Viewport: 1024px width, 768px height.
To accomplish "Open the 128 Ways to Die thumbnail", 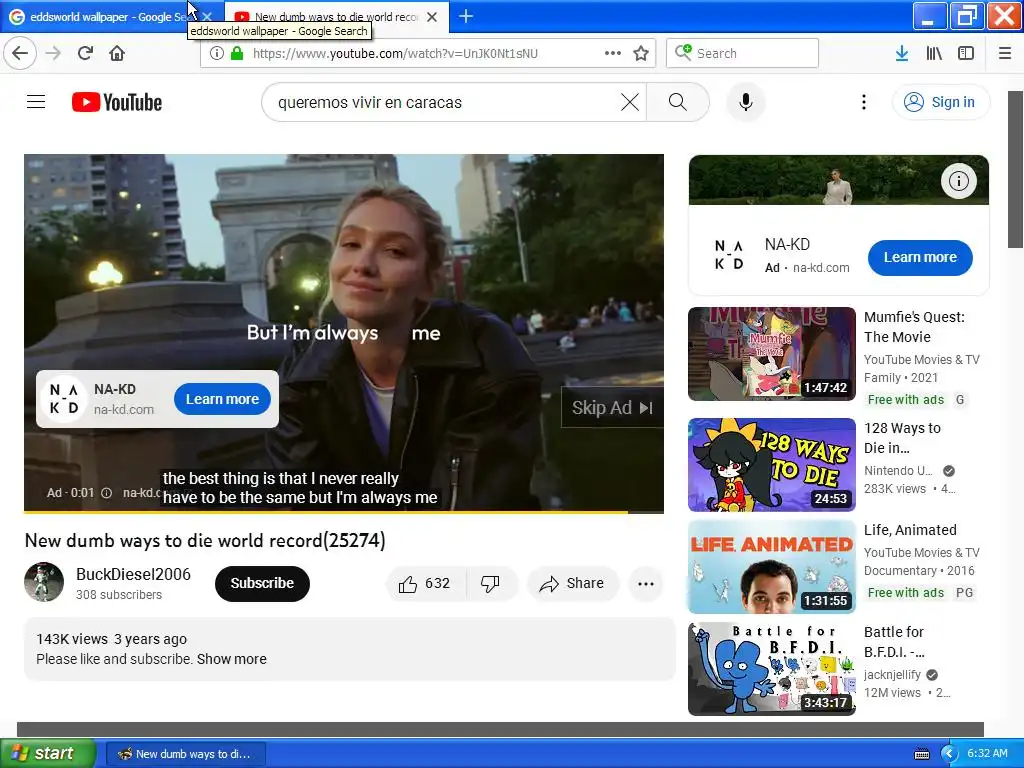I will click(771, 464).
